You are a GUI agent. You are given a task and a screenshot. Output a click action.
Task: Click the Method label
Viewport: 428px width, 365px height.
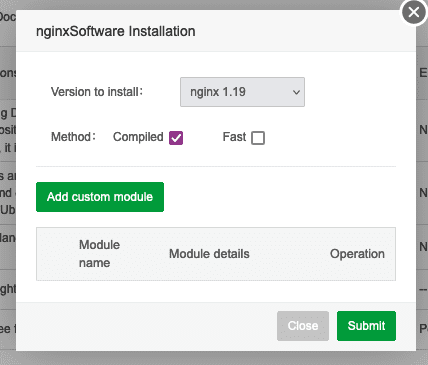pyautogui.click(x=73, y=137)
